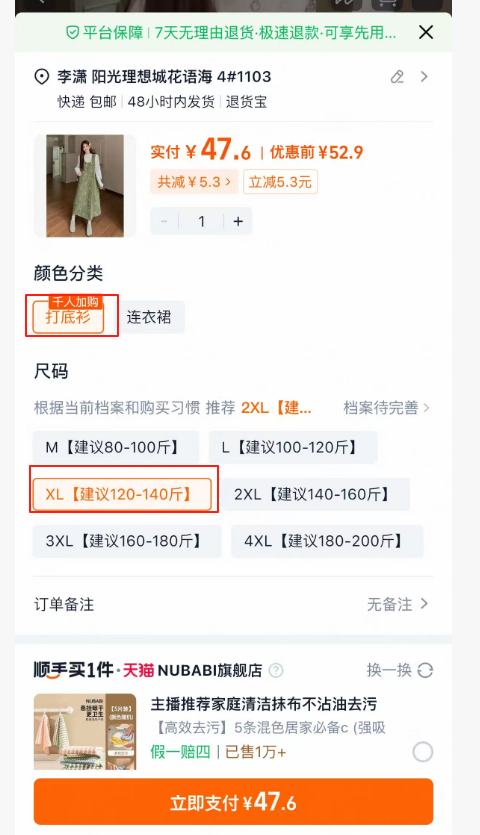Choose size M【建议80-100斤】
Image resolution: width=480 pixels, height=835 pixels.
tap(116, 447)
